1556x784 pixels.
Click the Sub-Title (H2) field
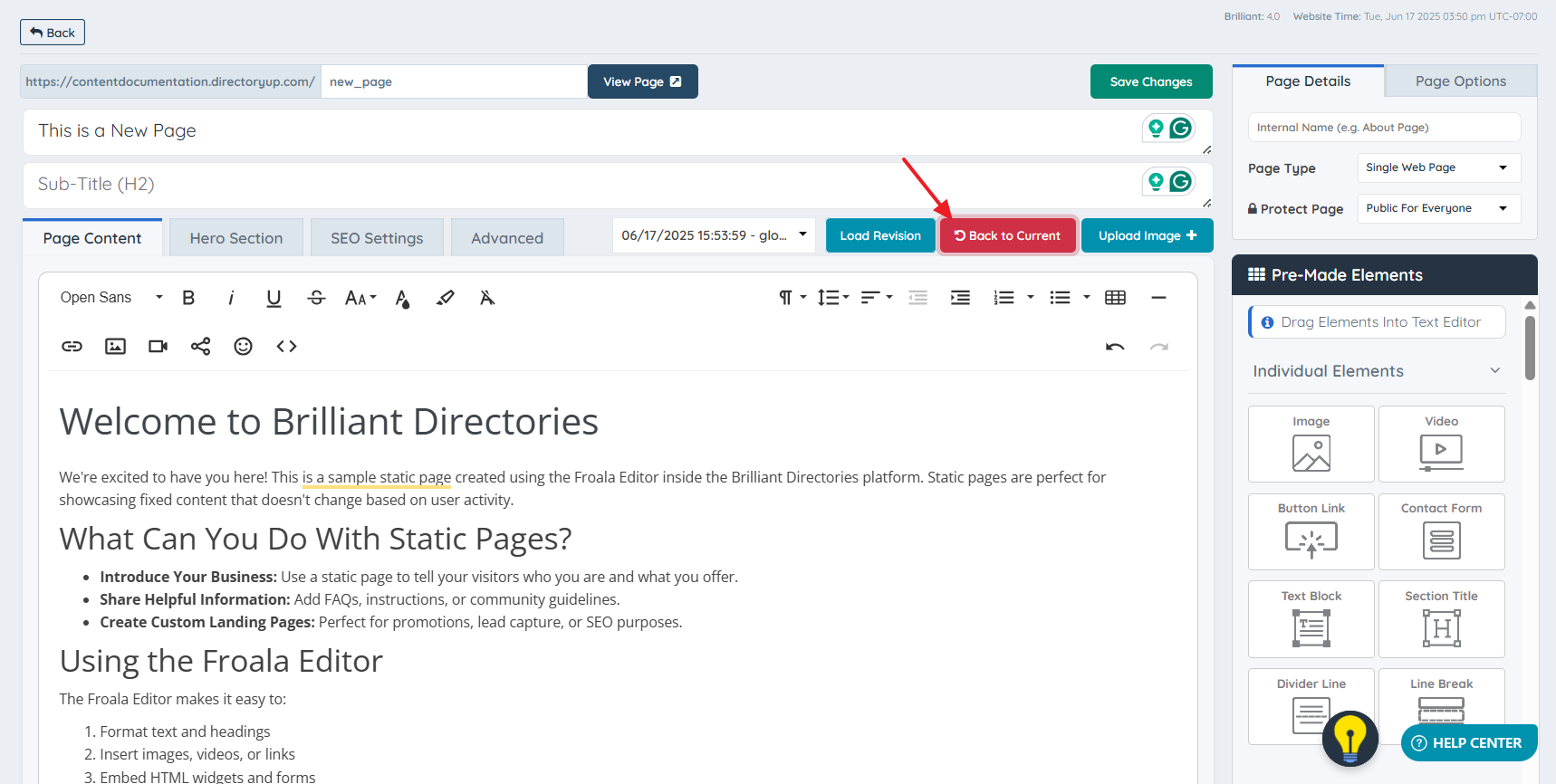[x=618, y=185]
